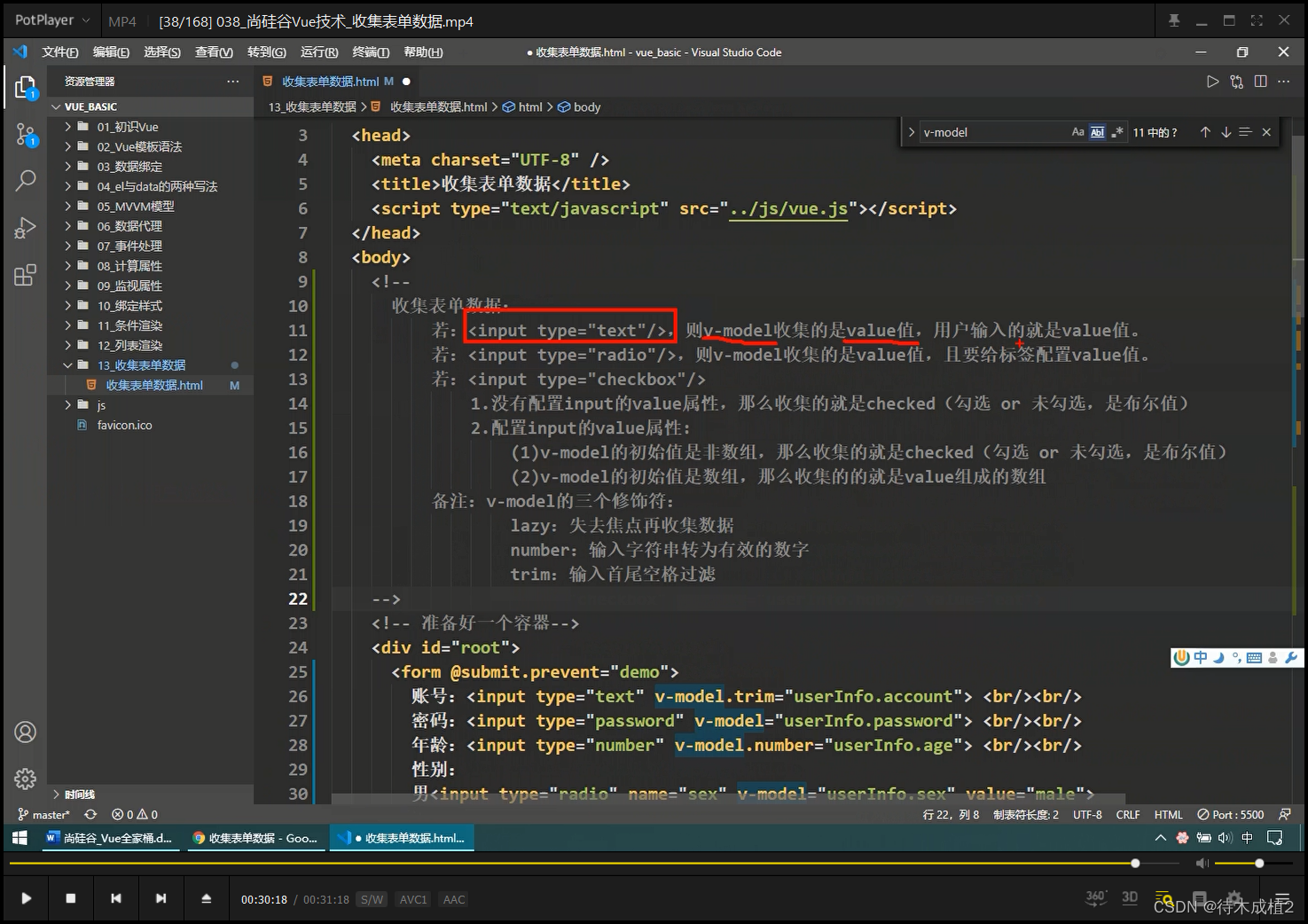Click the PotPlayer volume speaker mute icon
Screen dimensions: 1308x924
tap(1202, 863)
